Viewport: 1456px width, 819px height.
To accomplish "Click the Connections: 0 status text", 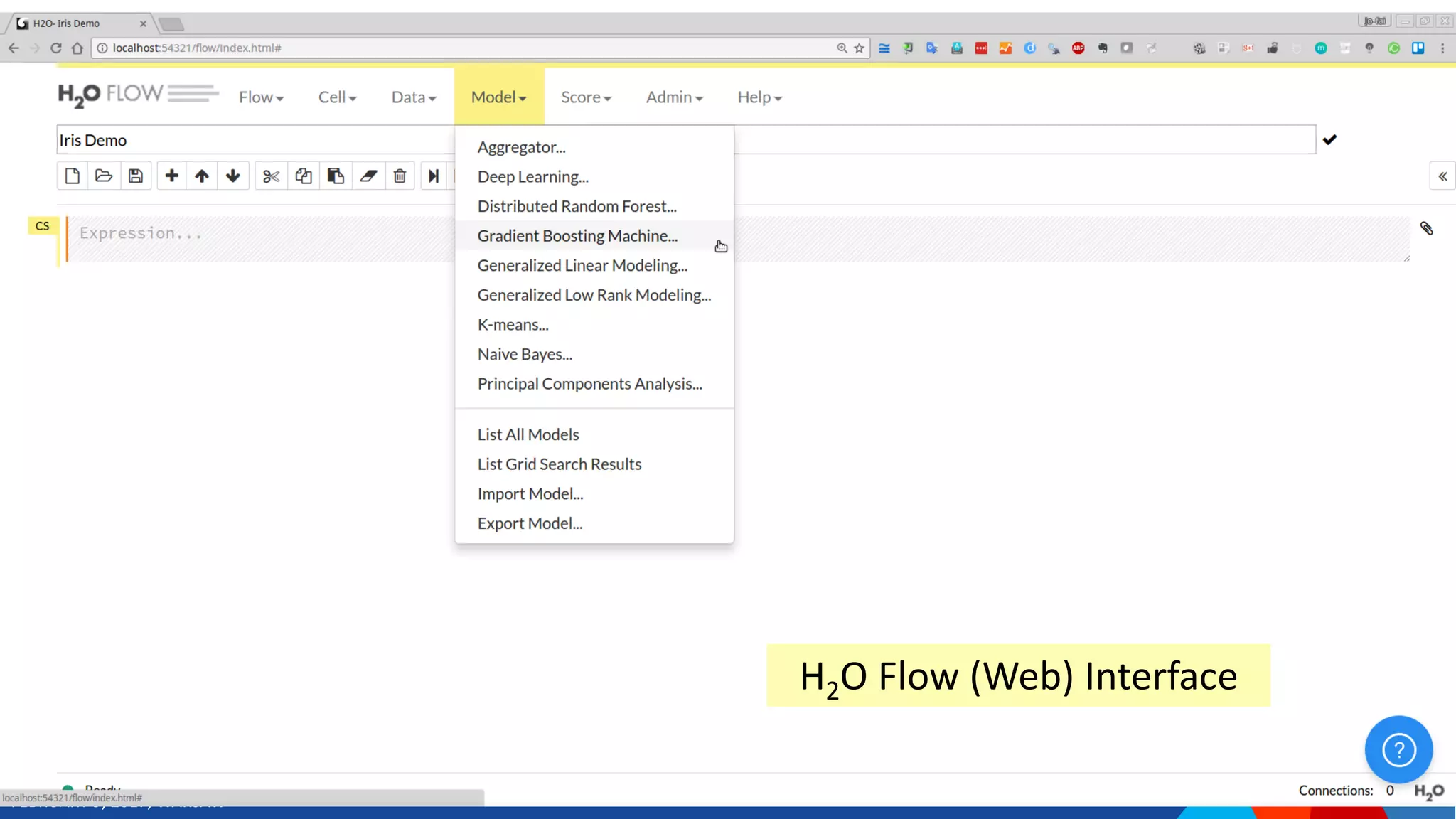I will (x=1346, y=791).
